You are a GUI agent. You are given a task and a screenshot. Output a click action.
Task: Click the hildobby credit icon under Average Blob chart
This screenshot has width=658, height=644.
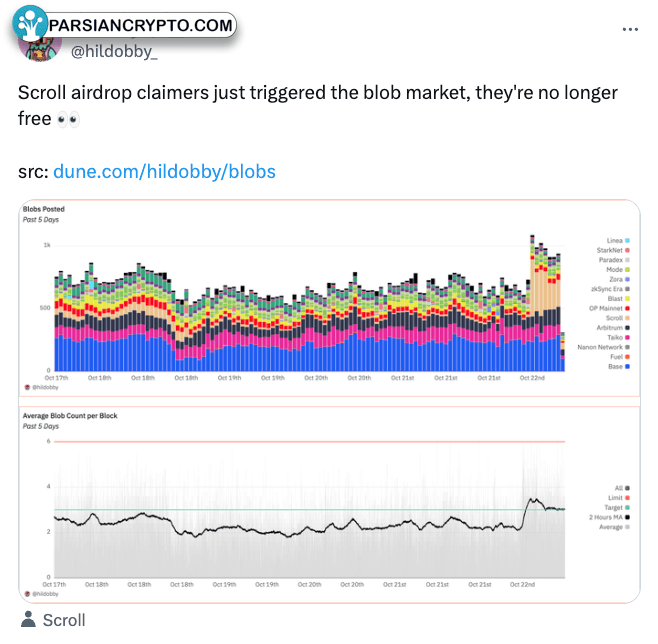28,594
